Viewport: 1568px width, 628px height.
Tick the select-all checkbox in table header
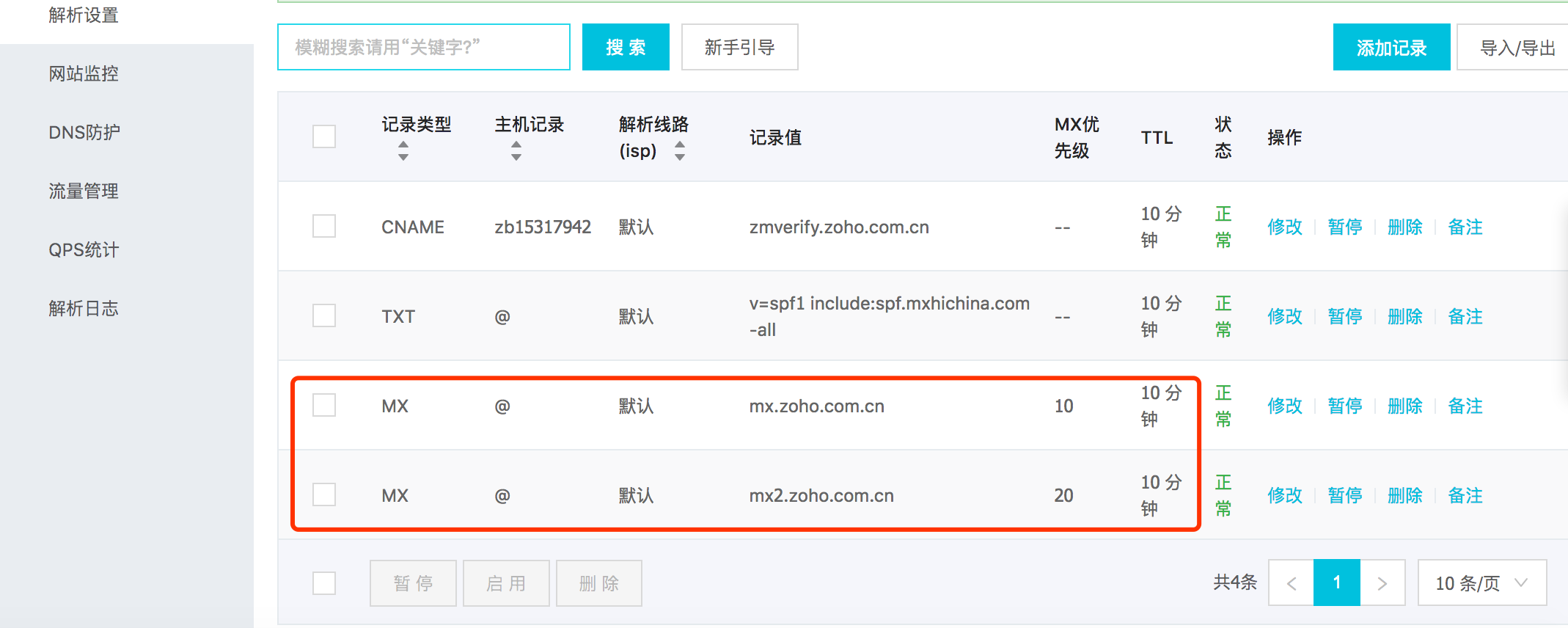(324, 136)
